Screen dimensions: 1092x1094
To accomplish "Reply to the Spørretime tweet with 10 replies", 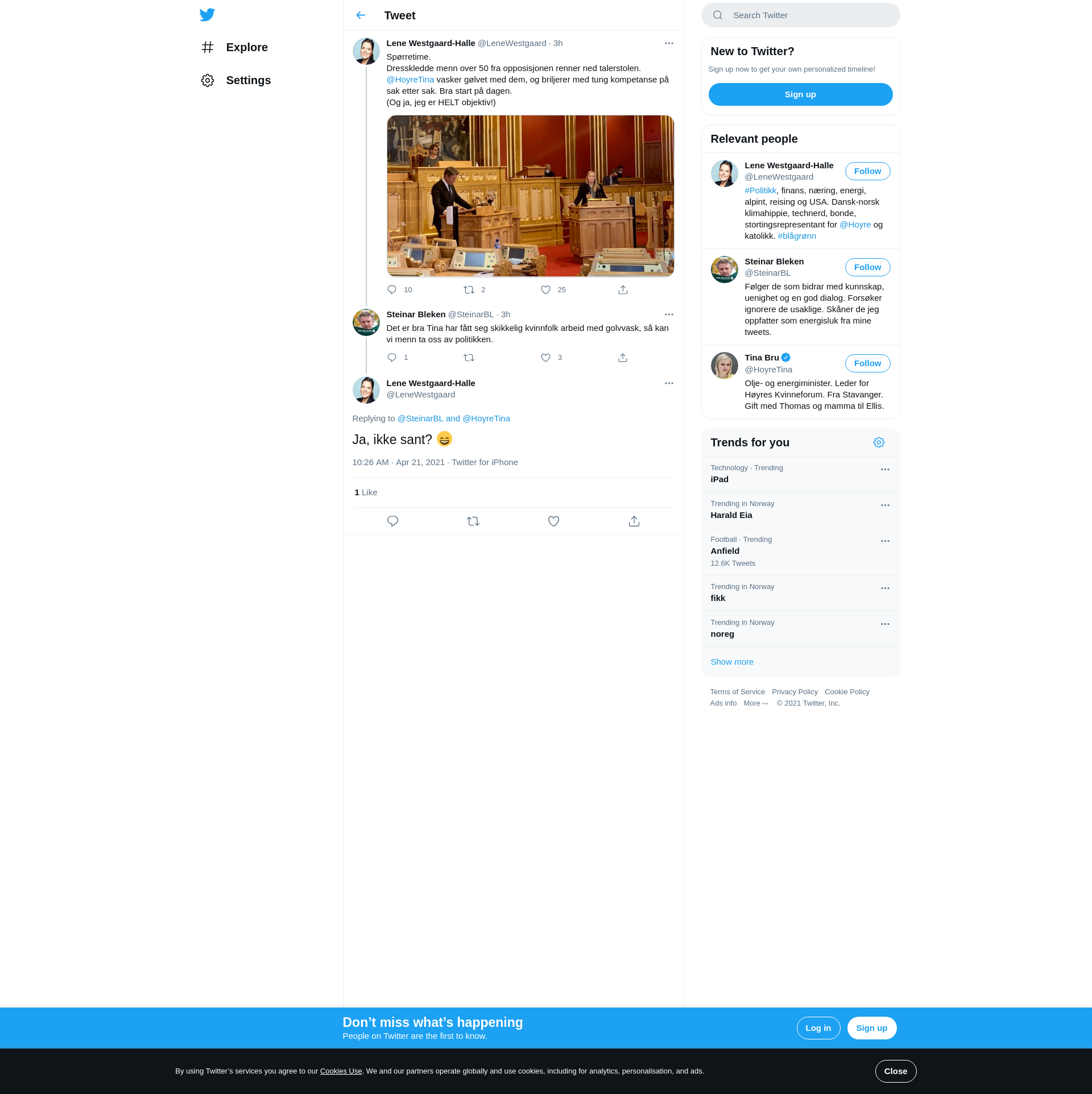I will (392, 290).
